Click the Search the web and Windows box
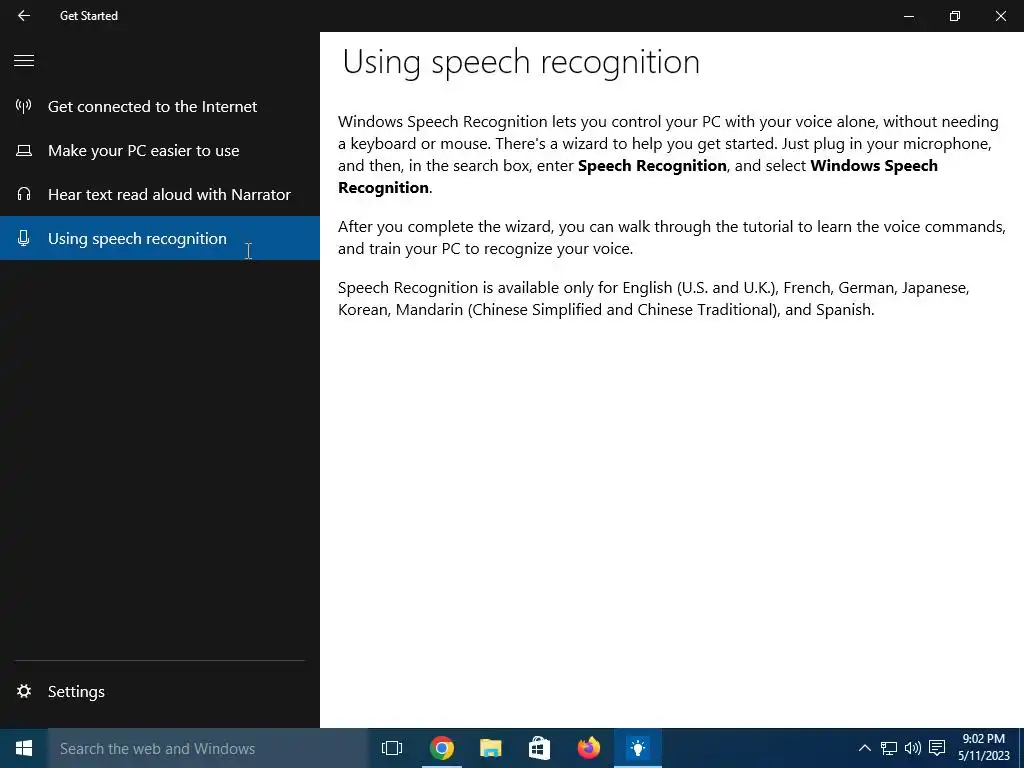The image size is (1024, 768). (208, 748)
